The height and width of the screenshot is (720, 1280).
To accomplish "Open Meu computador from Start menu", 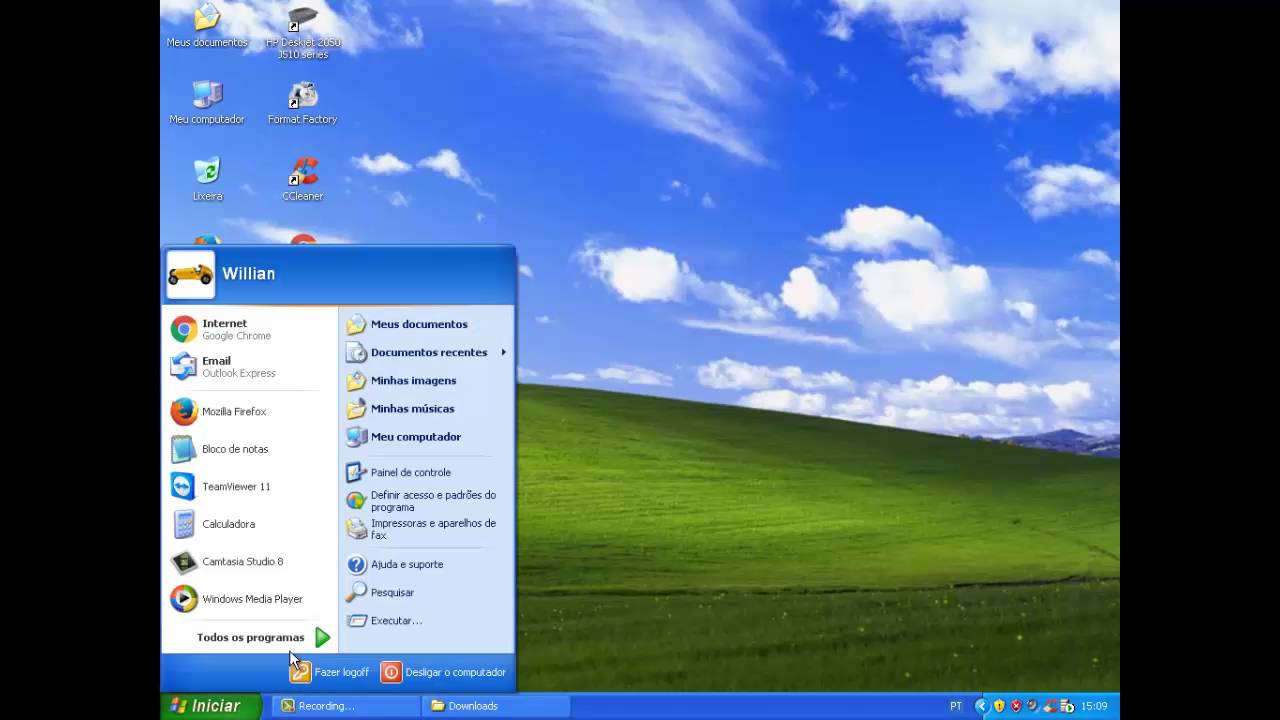I will tap(426, 436).
